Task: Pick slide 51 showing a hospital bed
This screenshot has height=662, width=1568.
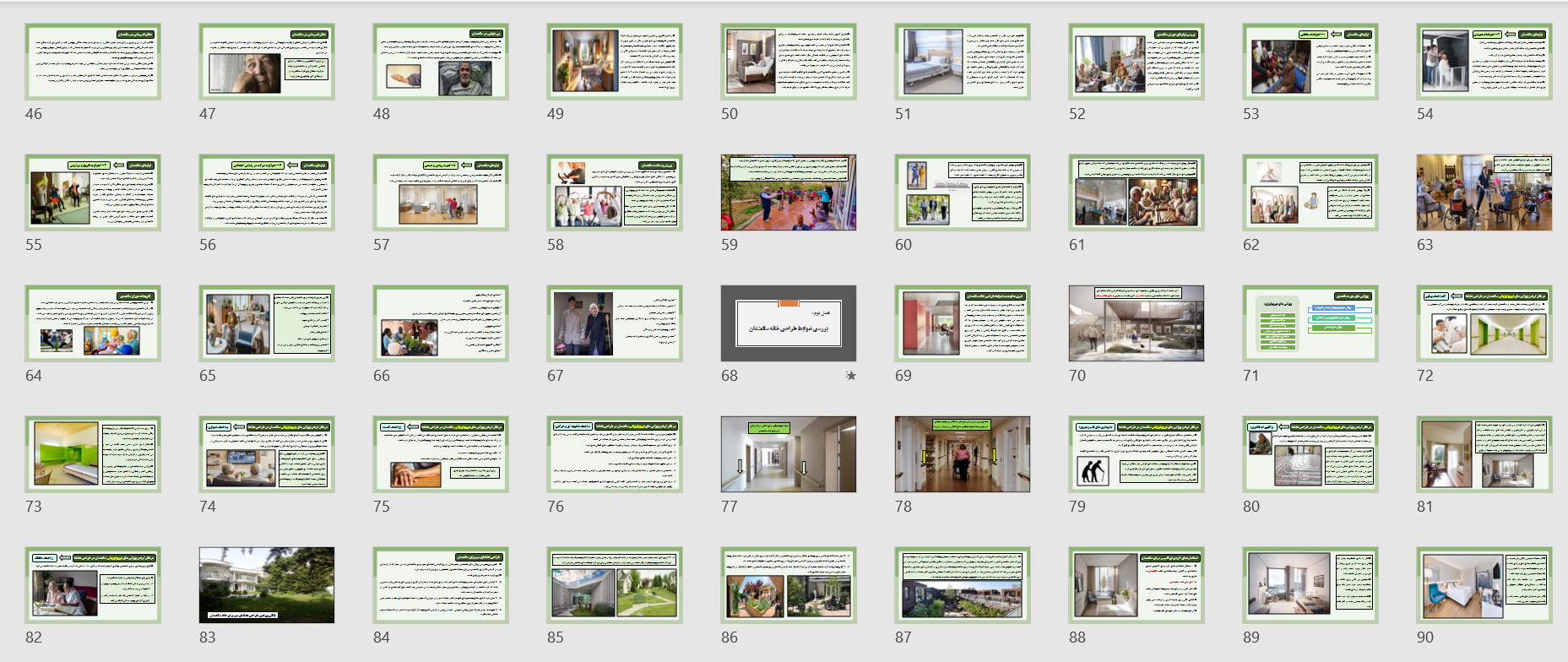Action: 962,62
